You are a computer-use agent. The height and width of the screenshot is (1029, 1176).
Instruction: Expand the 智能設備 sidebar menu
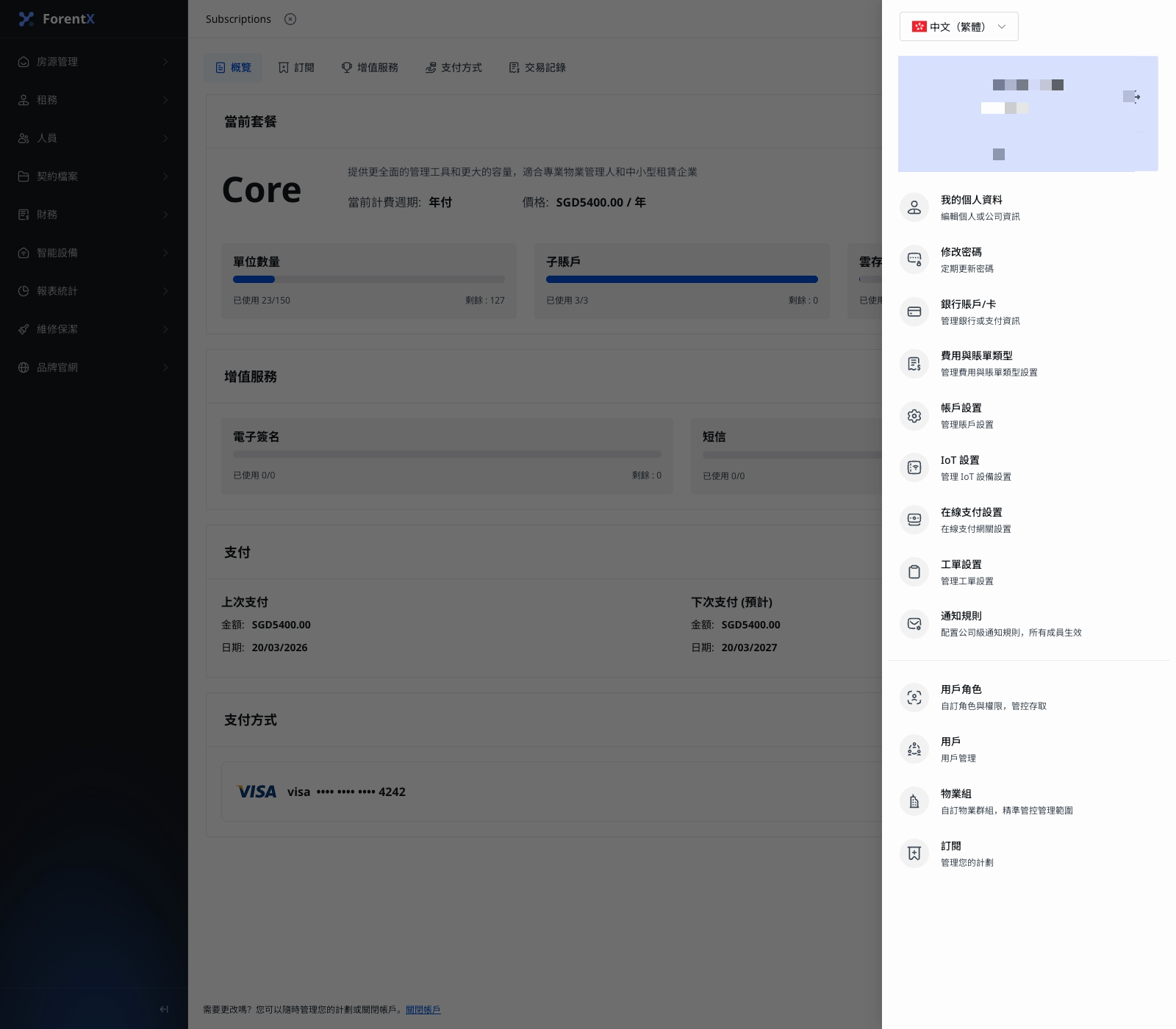pos(94,253)
